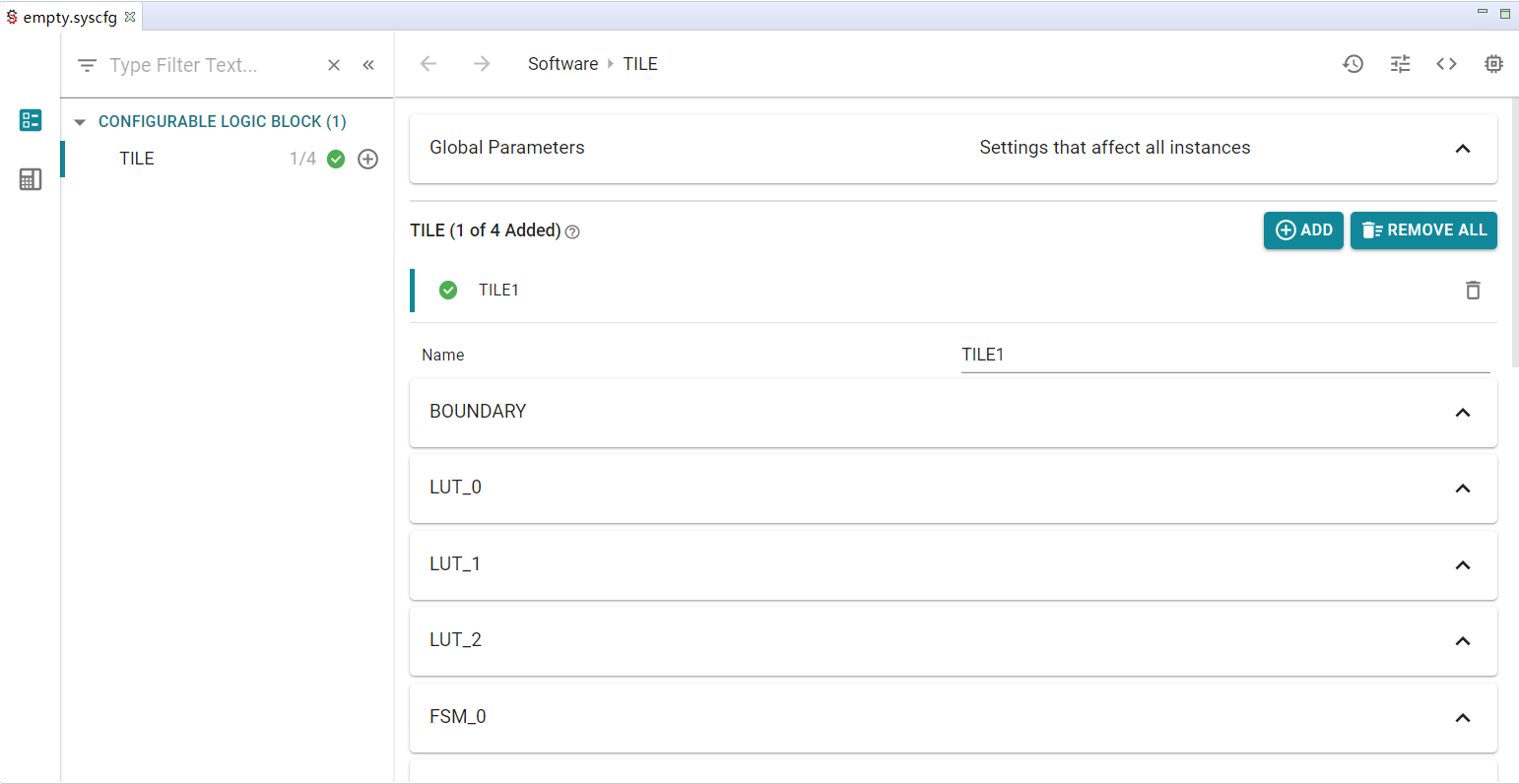The height and width of the screenshot is (784, 1519).
Task: Collapse the CONFIGURABLE LOGIC BLOCK tree group
Action: tap(81, 122)
